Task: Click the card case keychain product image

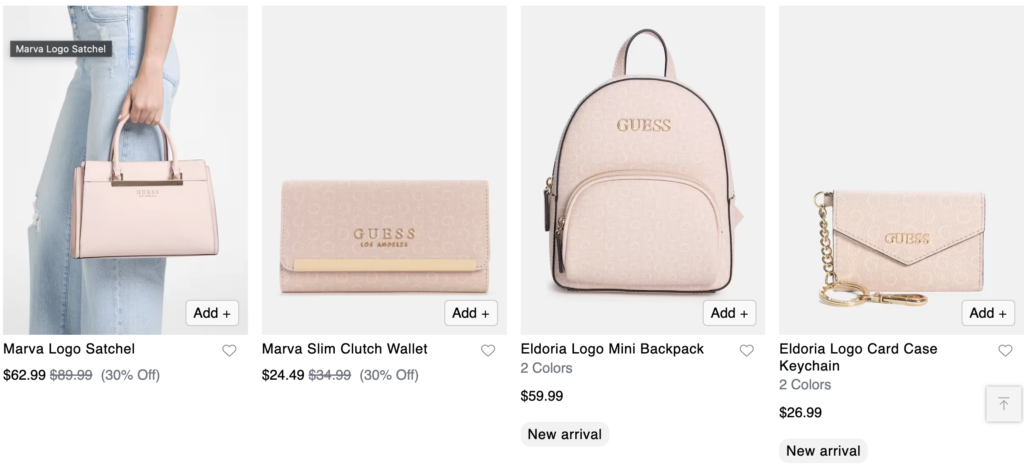Action: point(901,170)
